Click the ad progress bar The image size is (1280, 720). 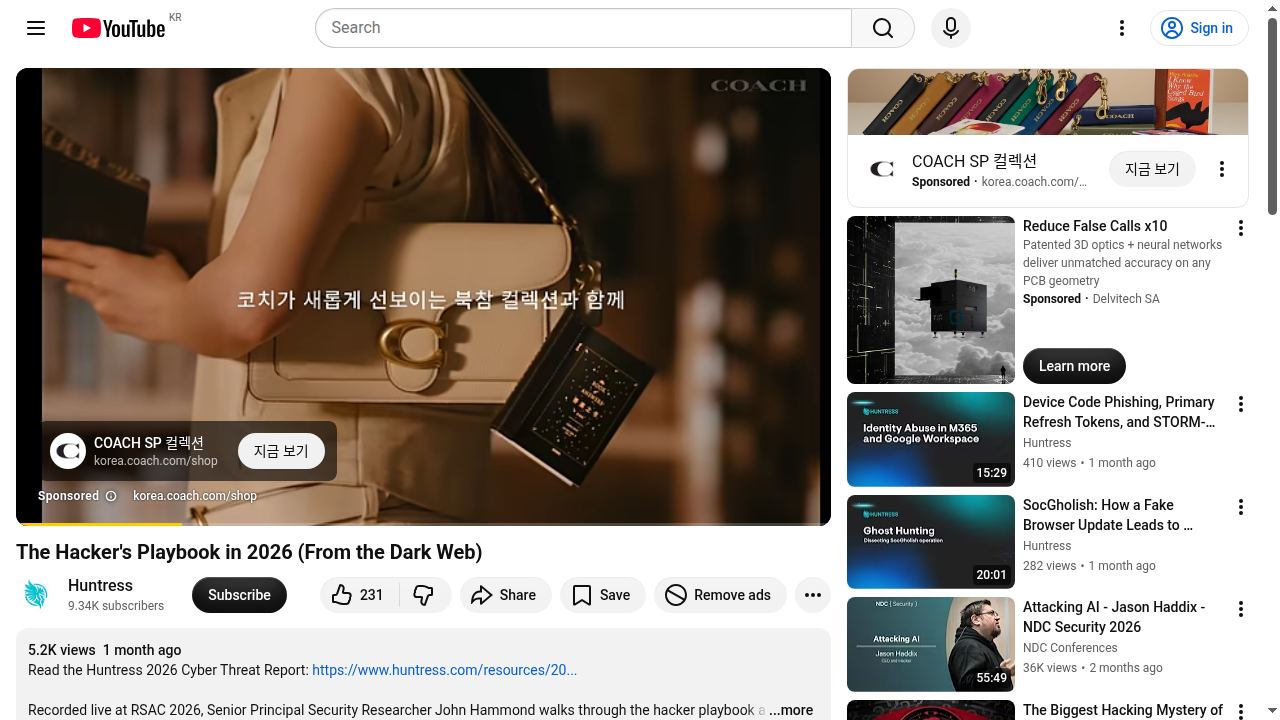[x=423, y=523]
